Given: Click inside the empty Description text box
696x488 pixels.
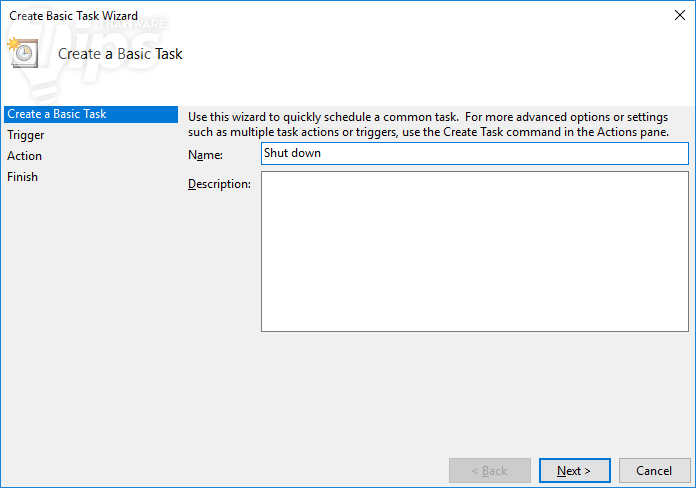Looking at the screenshot, I should (x=474, y=252).
